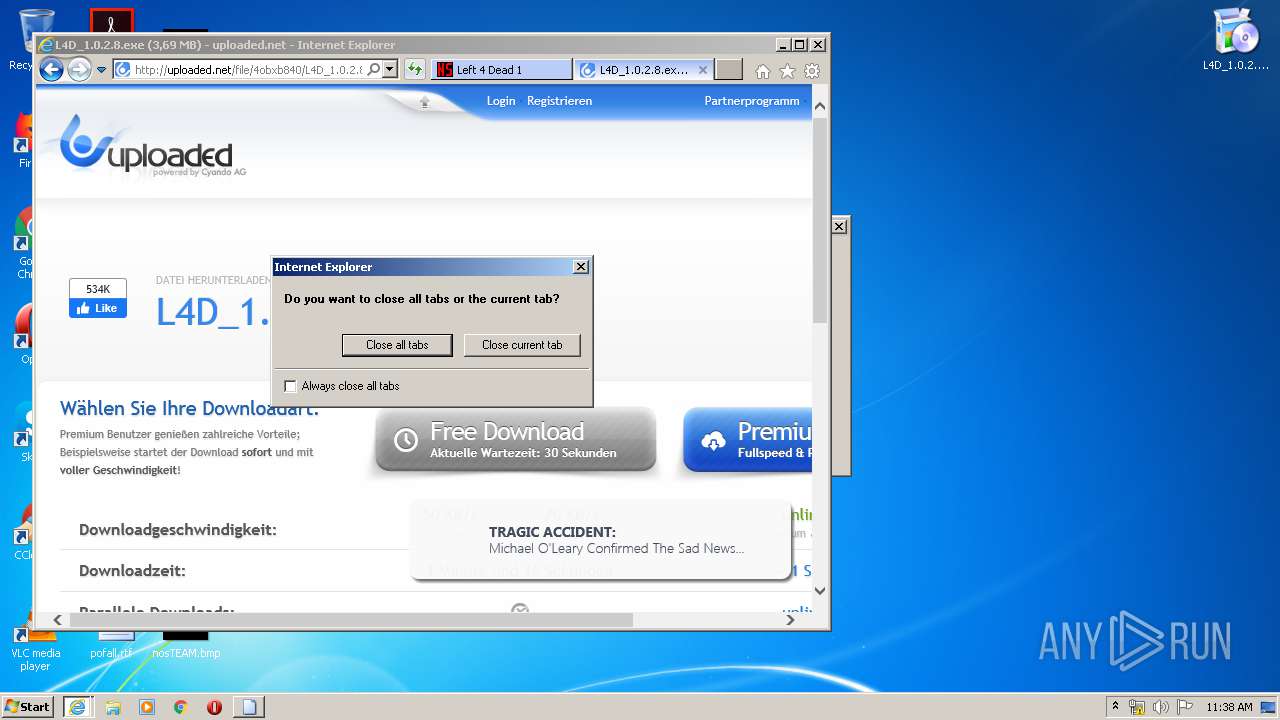
Task: Click the green Refresh icon
Action: 414,69
